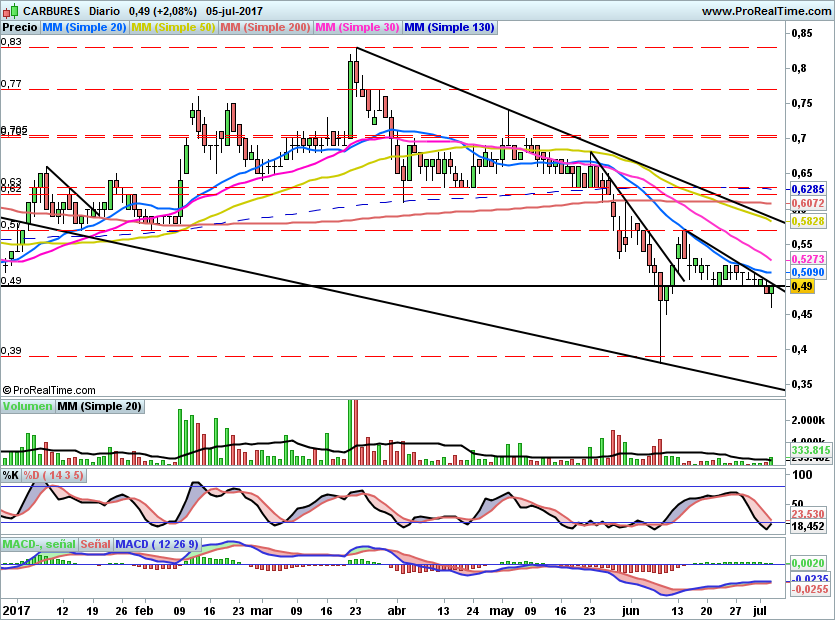The height and width of the screenshot is (620, 835).
Task: Click the Volumen panel label
Action: pyautogui.click(x=27, y=406)
